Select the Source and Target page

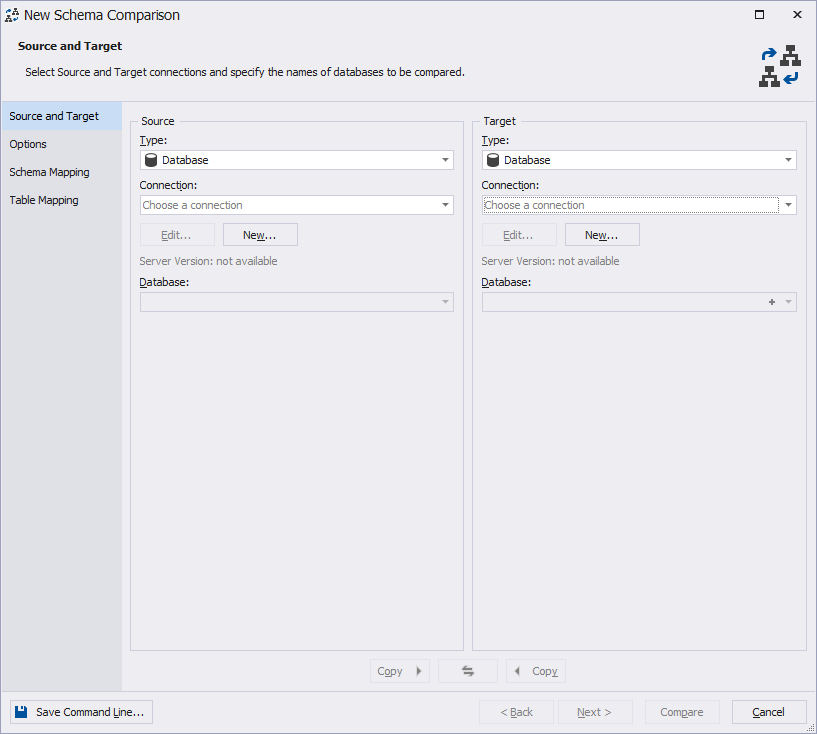[x=54, y=116]
